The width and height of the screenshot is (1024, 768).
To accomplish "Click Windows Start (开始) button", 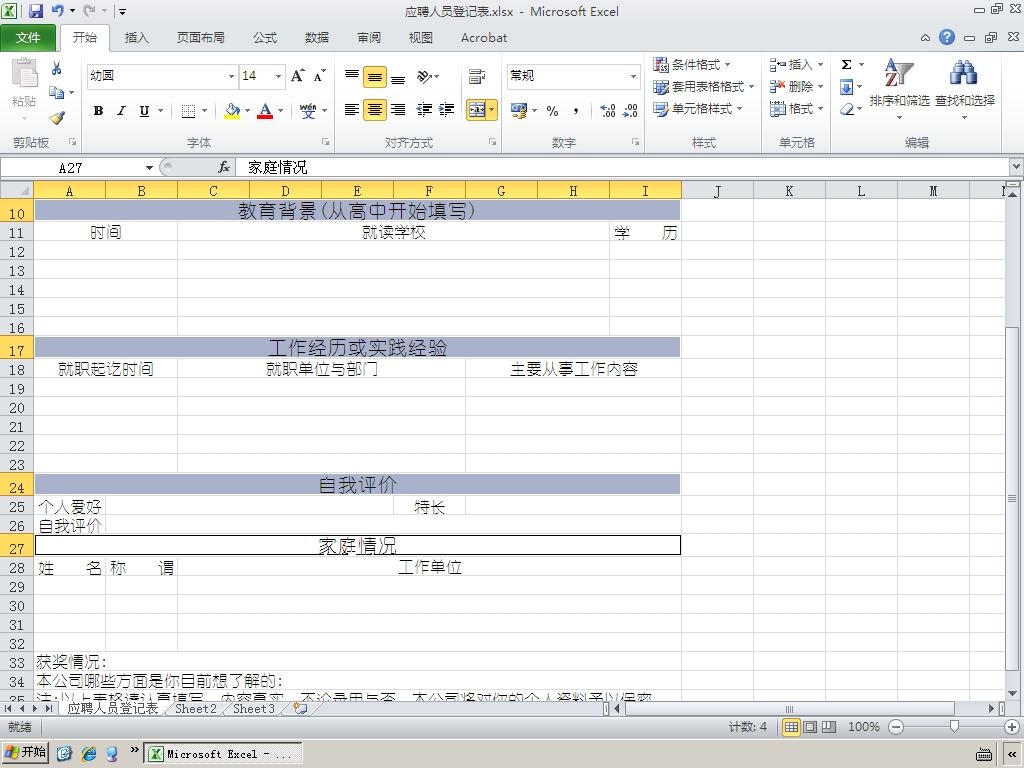I will 25,752.
